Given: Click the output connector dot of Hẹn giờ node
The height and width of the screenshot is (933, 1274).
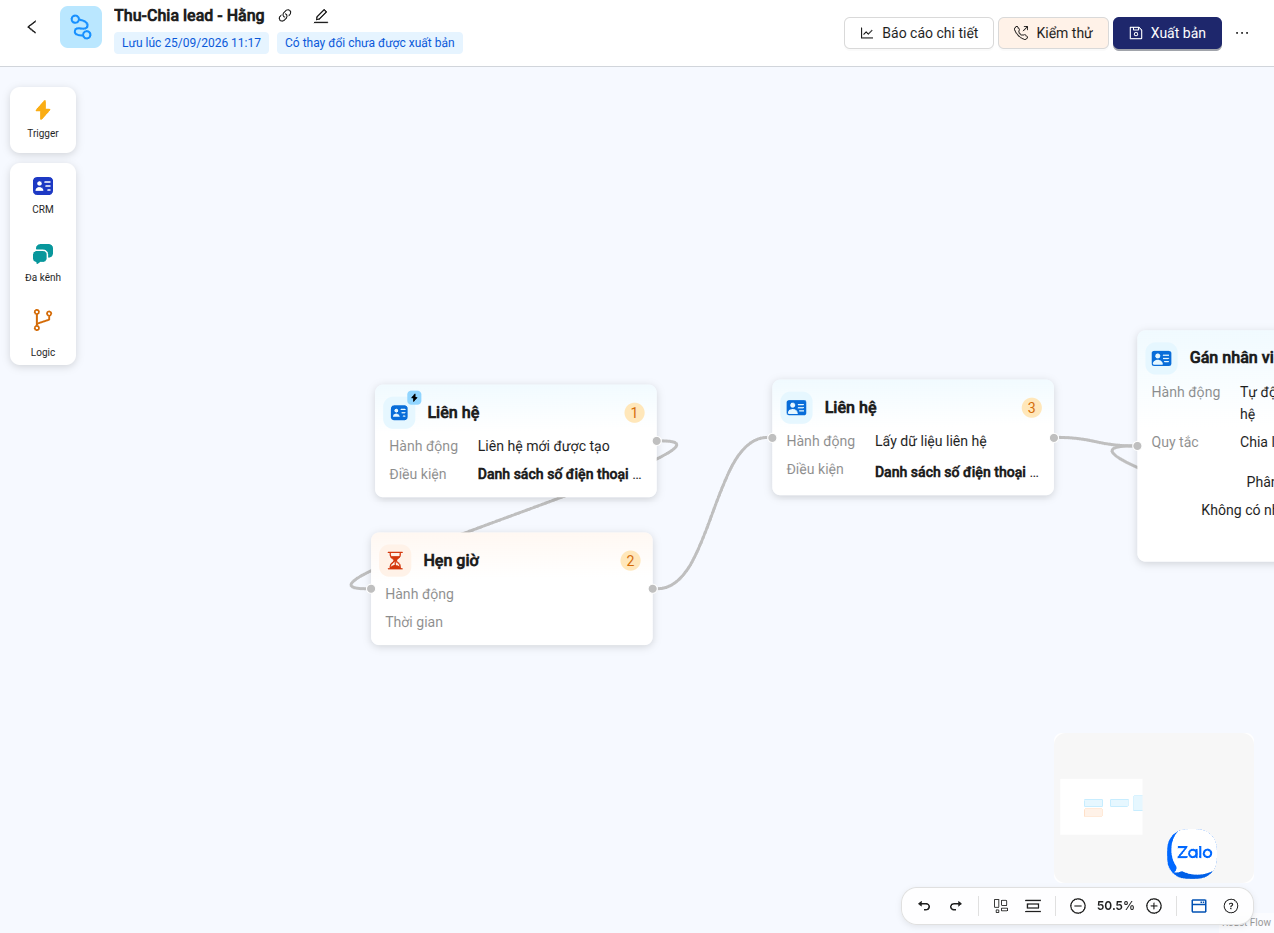Looking at the screenshot, I should (653, 589).
